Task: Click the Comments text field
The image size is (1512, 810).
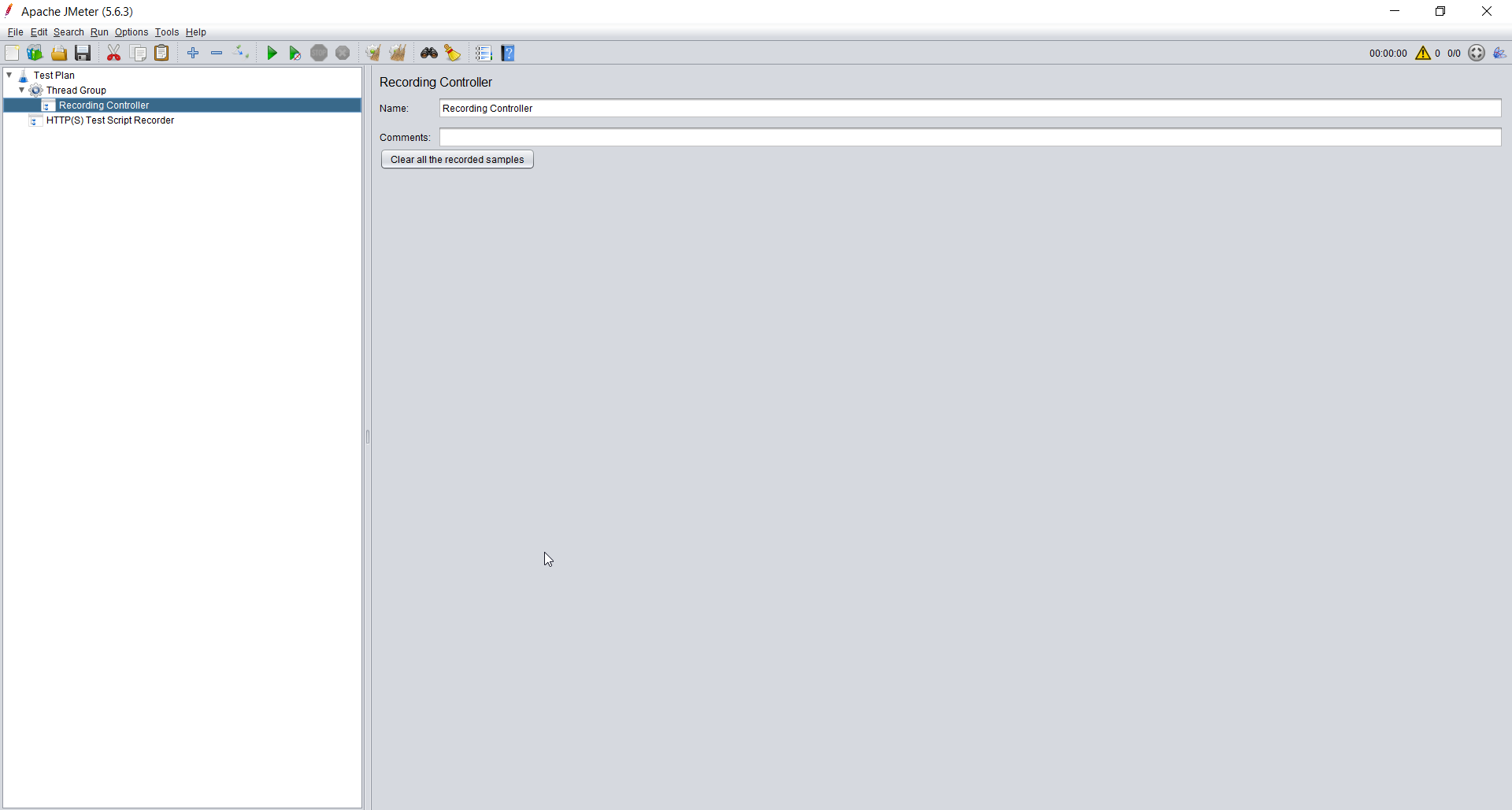Action: 969,138
